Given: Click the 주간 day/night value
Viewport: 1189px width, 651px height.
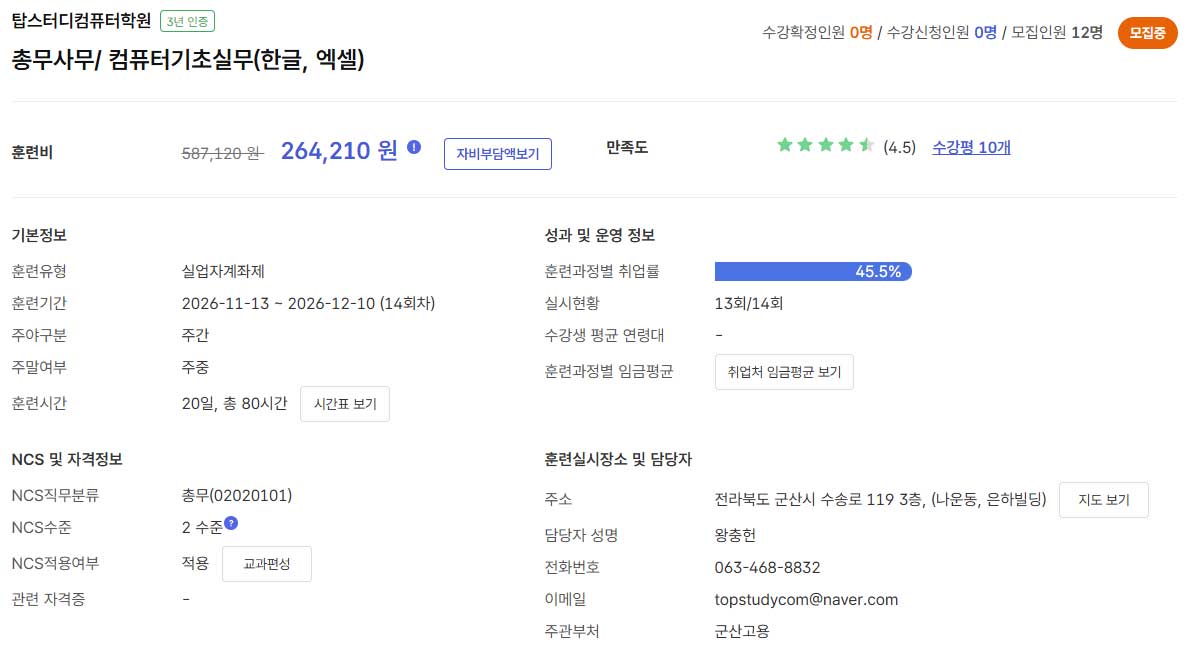Looking at the screenshot, I should [195, 336].
